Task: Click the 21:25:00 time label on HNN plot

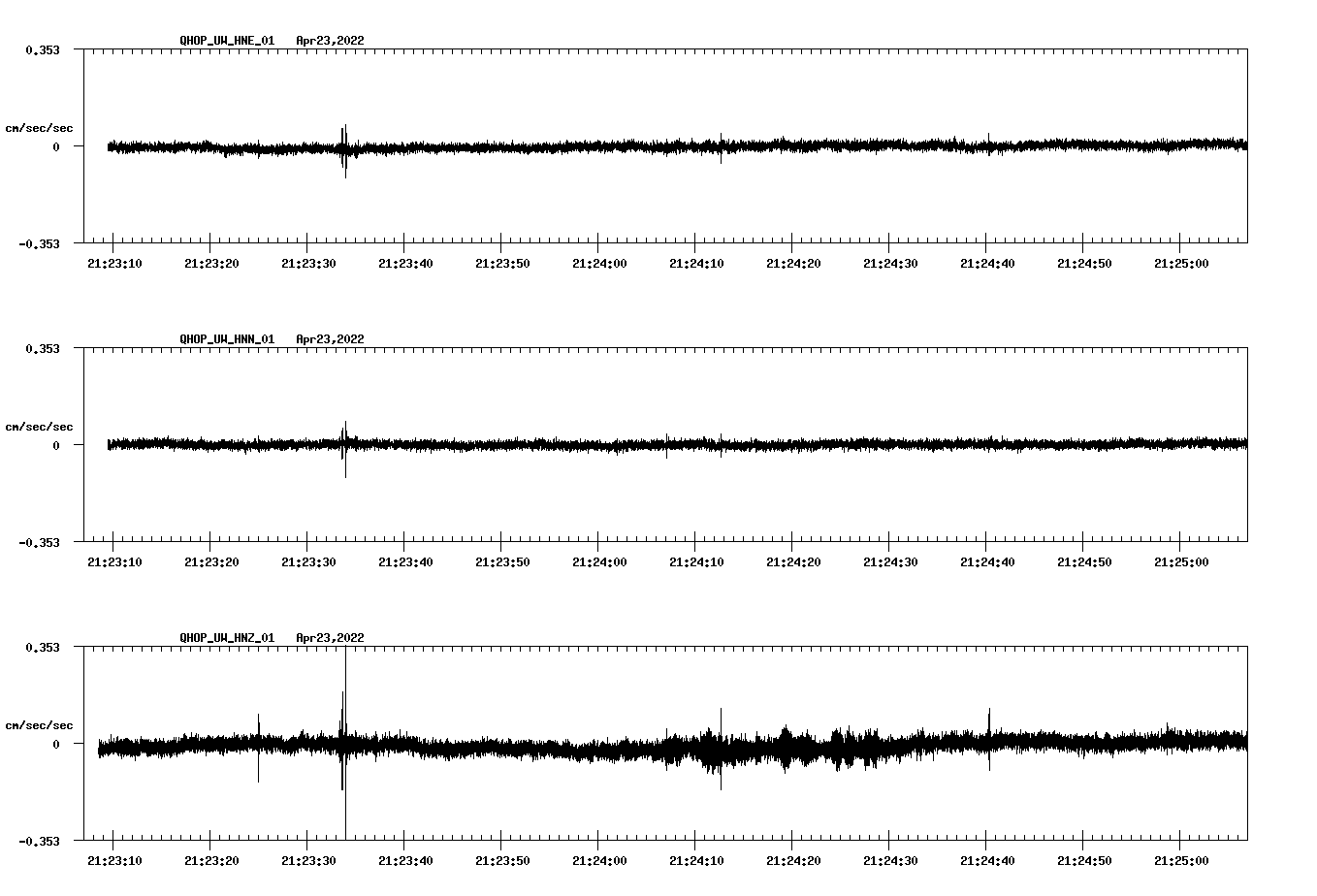Action: coord(1181,562)
